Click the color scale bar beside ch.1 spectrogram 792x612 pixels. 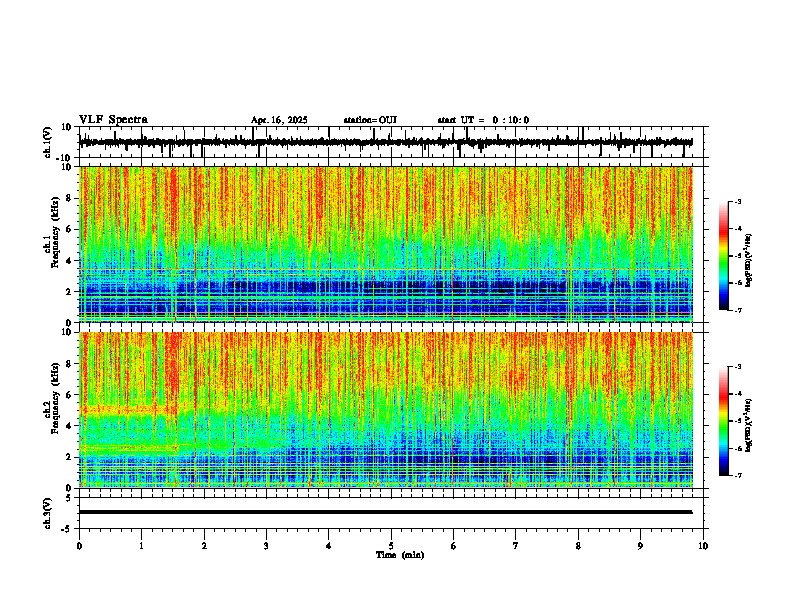click(x=724, y=255)
